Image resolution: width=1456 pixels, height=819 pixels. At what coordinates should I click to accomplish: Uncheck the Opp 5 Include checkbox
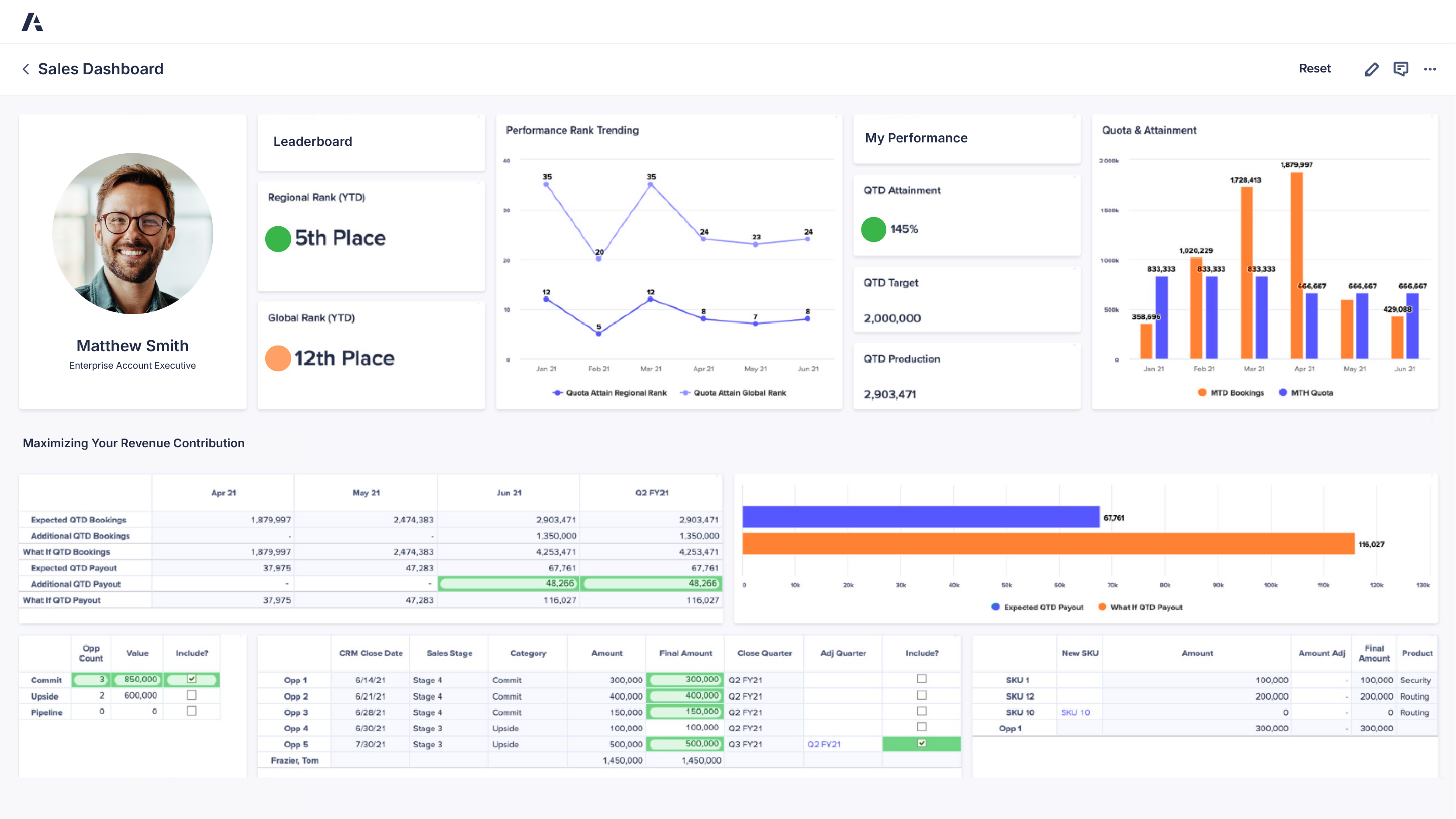pyautogui.click(x=921, y=743)
